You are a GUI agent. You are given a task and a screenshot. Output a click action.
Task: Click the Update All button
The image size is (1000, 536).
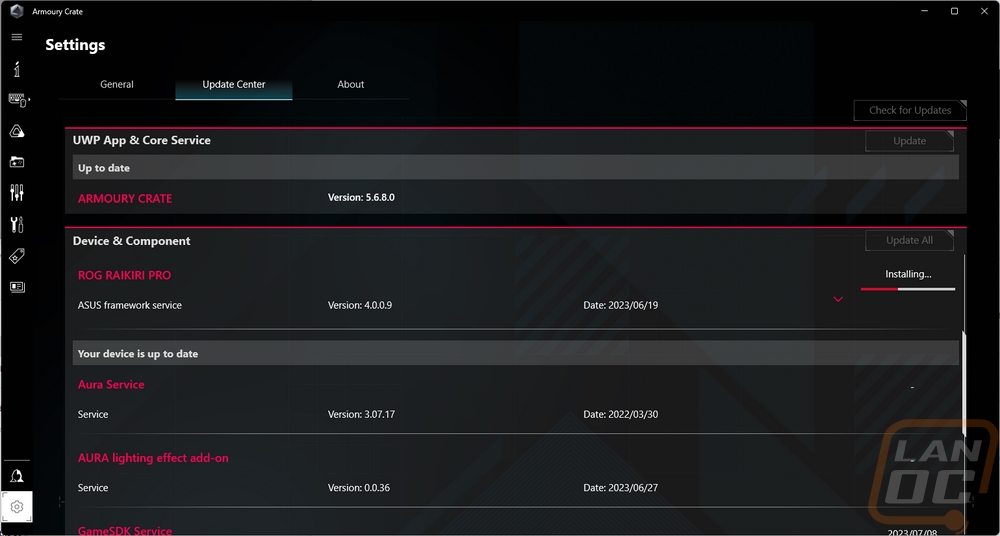click(909, 241)
